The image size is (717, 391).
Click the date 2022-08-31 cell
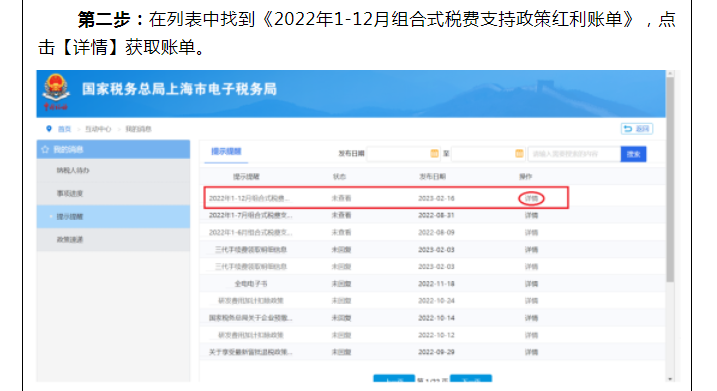436,215
